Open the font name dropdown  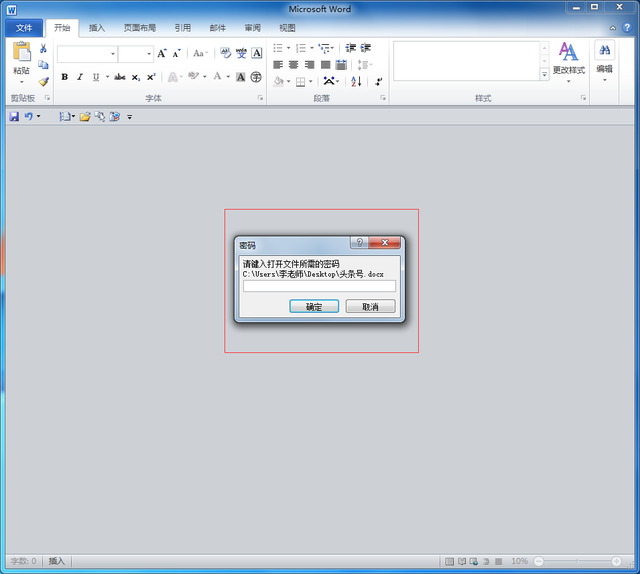pos(113,54)
